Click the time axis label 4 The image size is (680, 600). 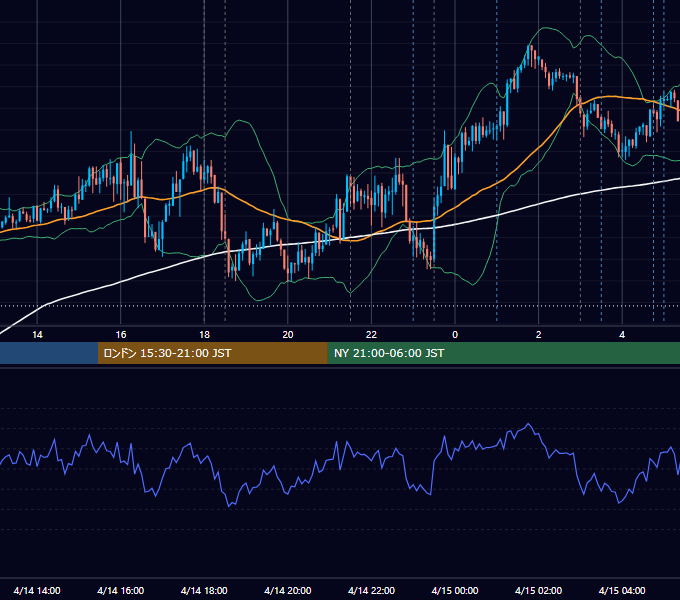(x=622, y=335)
